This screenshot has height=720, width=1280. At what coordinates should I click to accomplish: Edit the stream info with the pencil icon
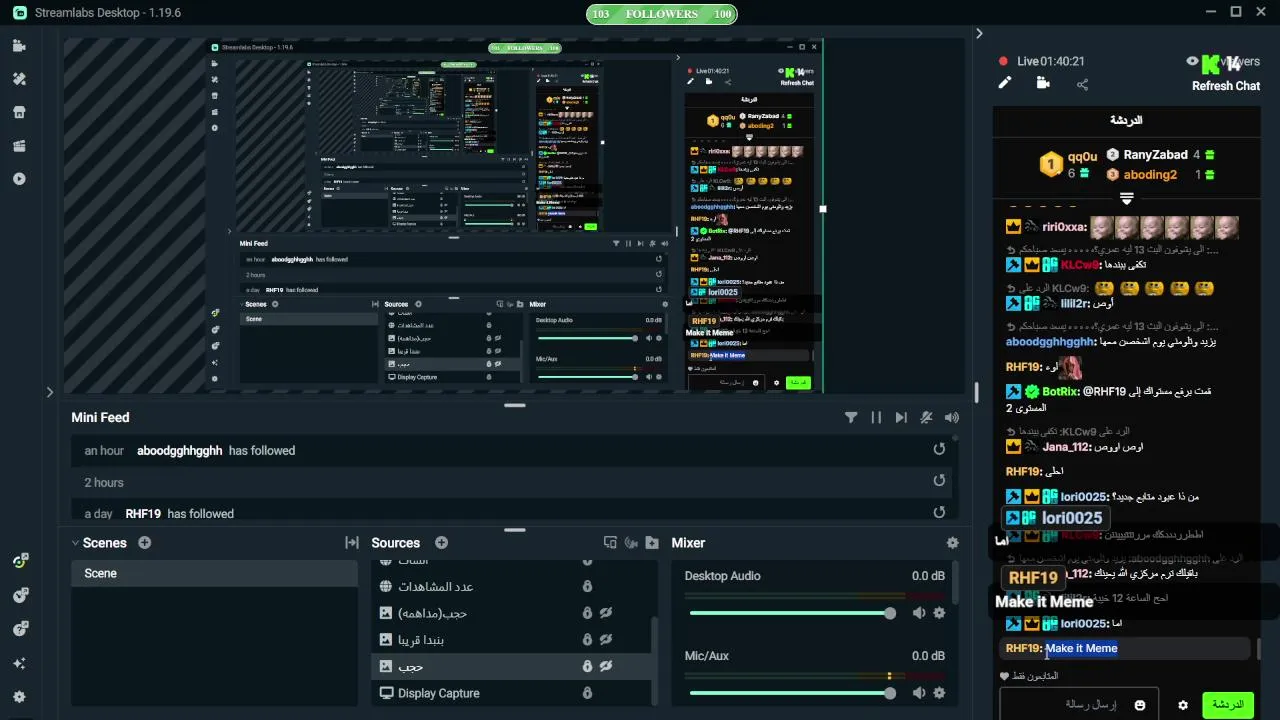[x=1005, y=83]
